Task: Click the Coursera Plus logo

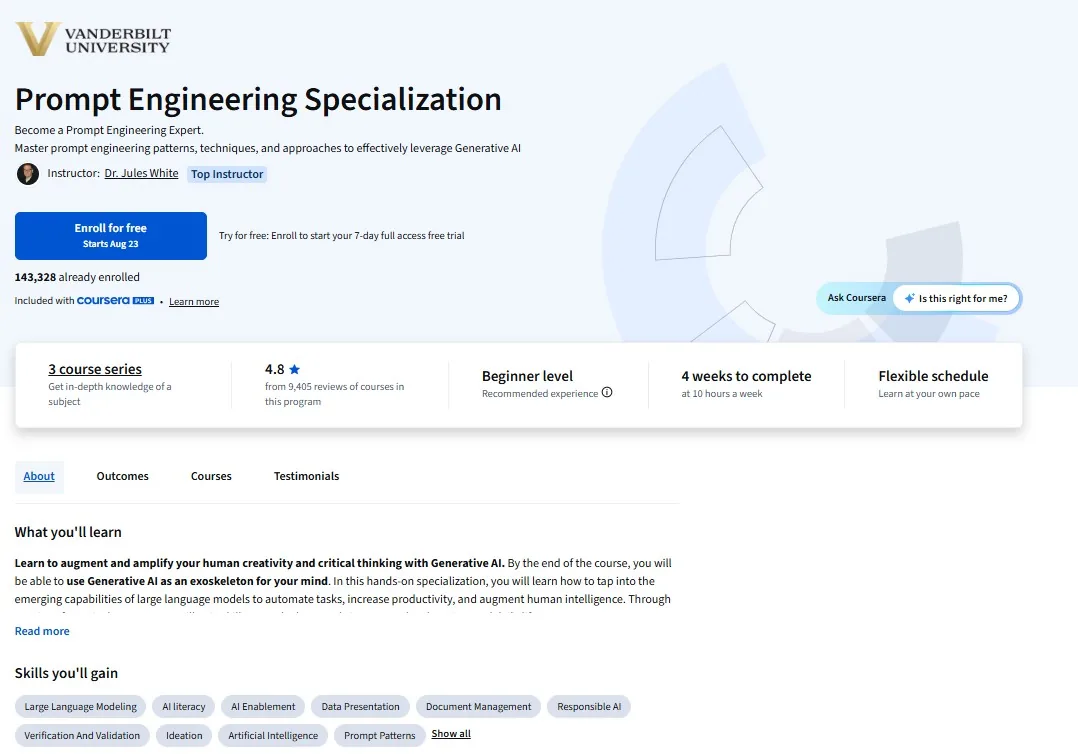Action: [116, 300]
